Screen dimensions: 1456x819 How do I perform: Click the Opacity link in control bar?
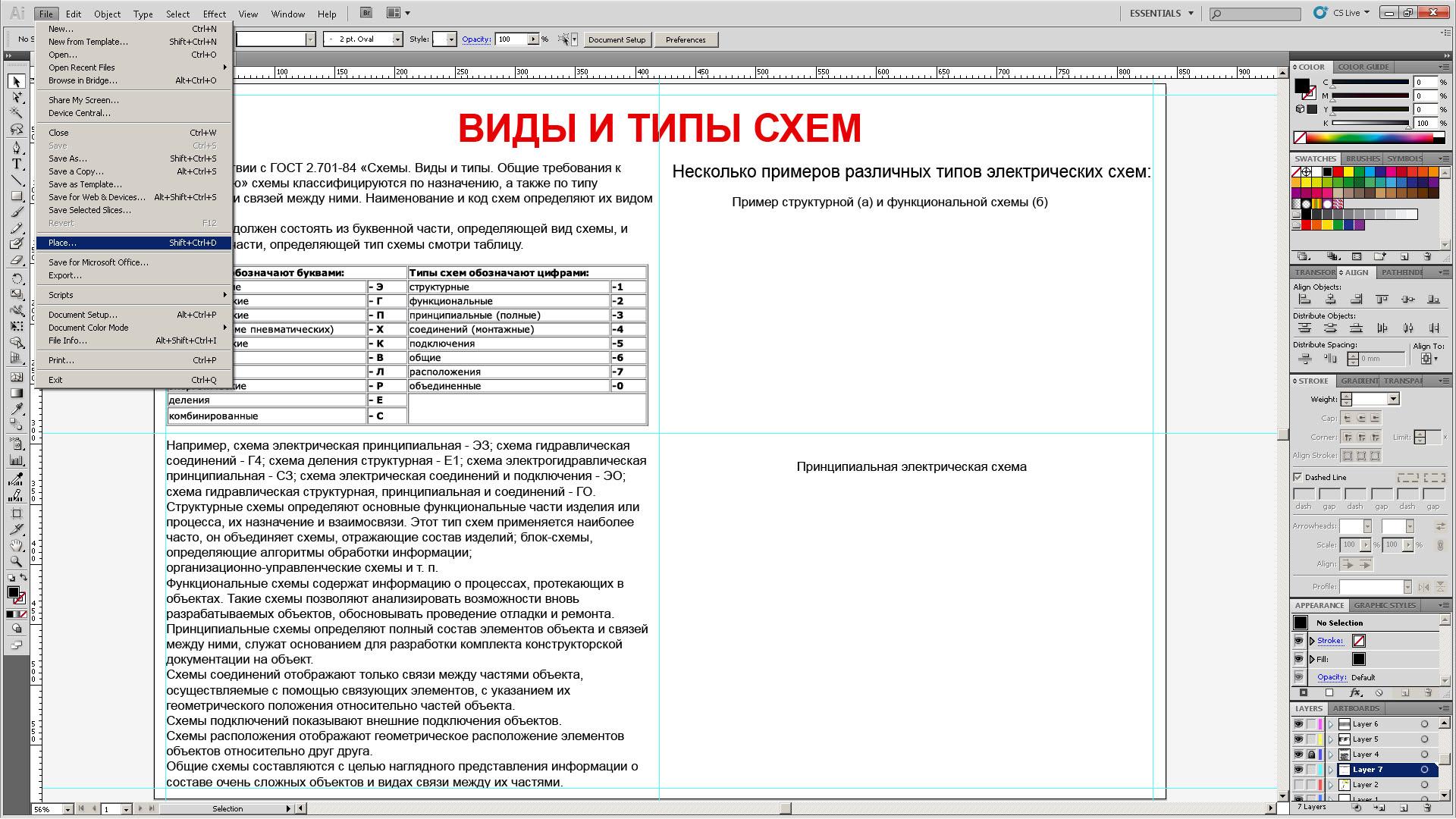pos(476,39)
